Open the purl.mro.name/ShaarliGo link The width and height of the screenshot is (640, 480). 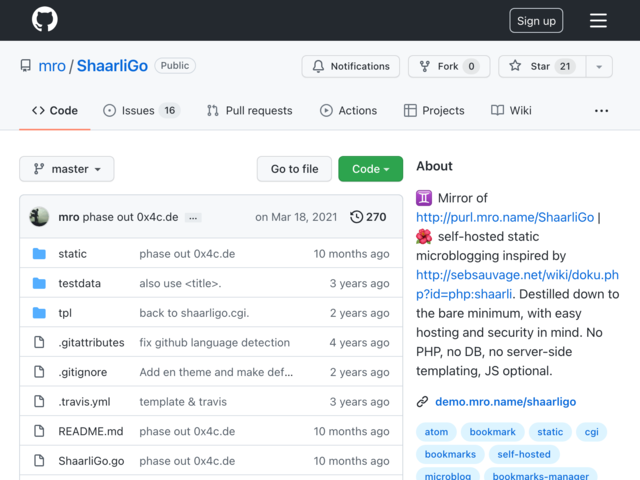pos(505,217)
